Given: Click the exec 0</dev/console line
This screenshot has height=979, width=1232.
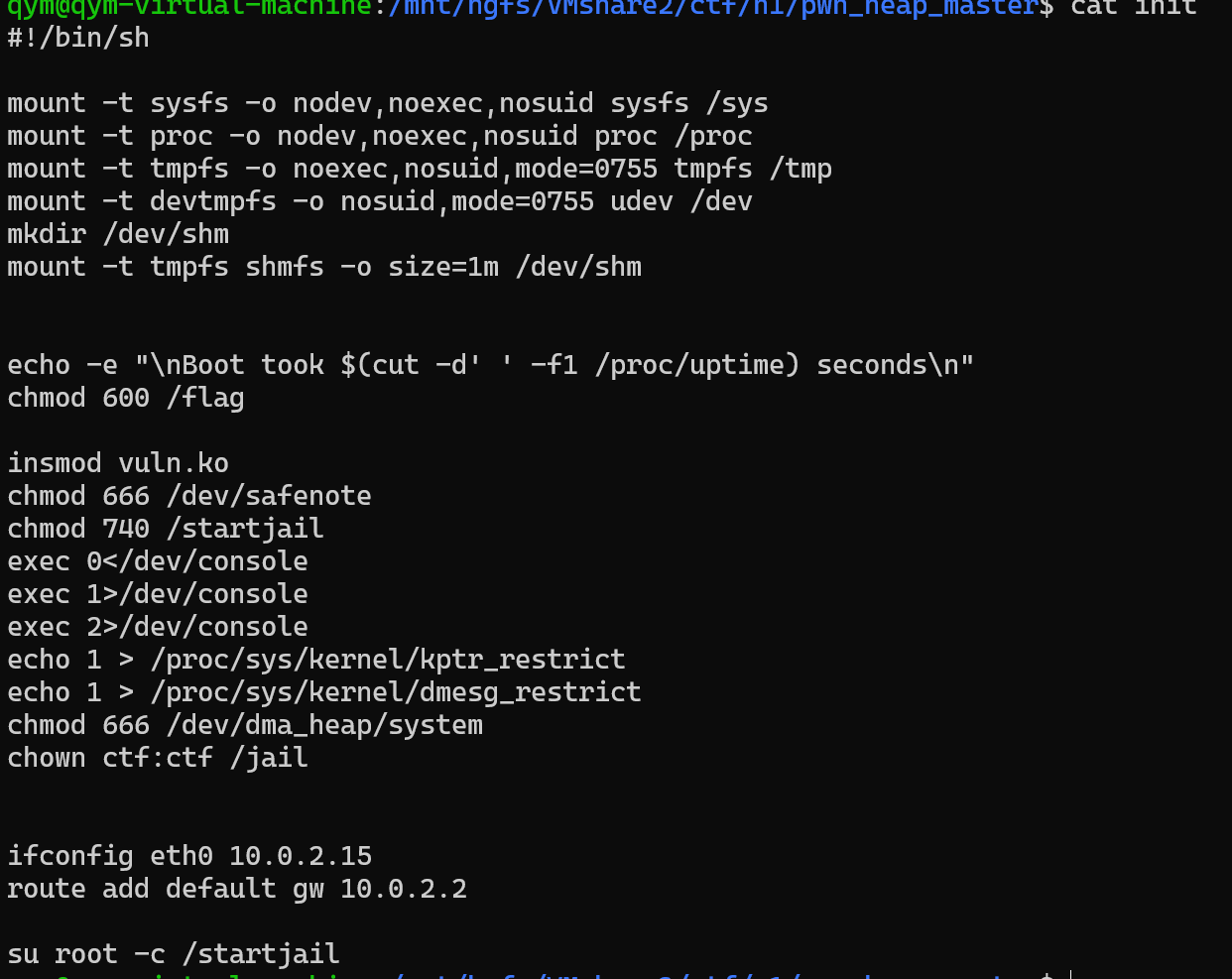Looking at the screenshot, I should pyautogui.click(x=158, y=561).
